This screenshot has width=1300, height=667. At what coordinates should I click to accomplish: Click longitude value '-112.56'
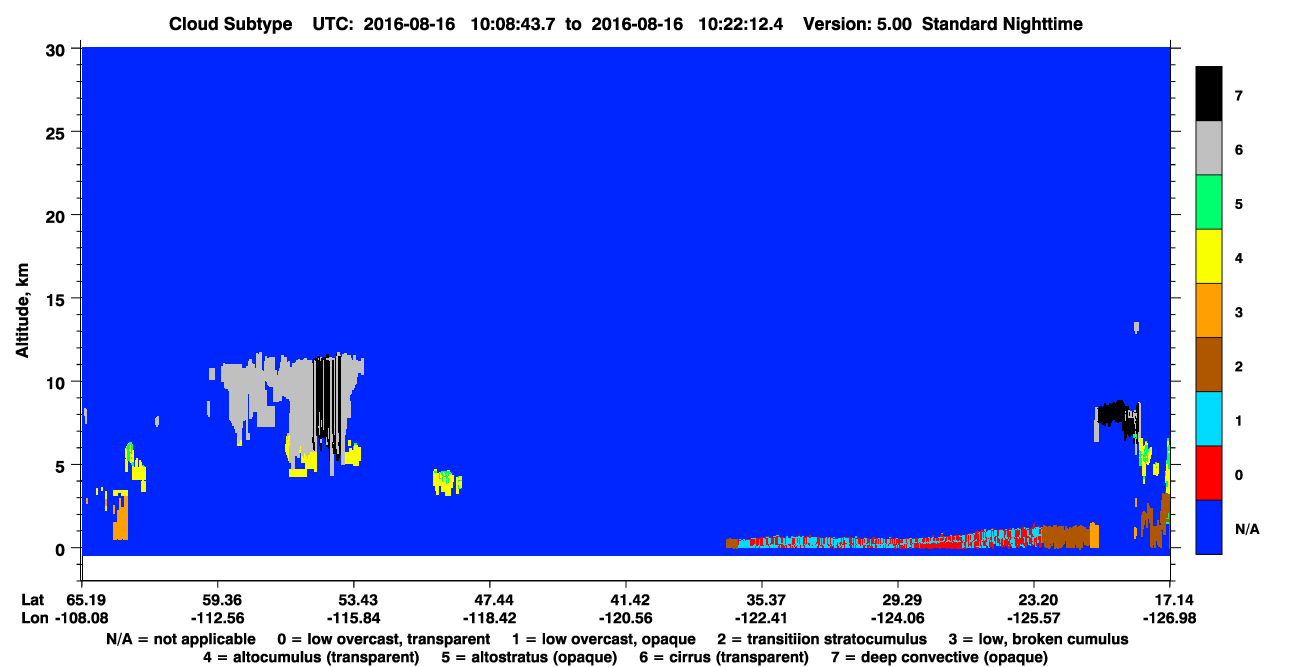click(x=217, y=617)
